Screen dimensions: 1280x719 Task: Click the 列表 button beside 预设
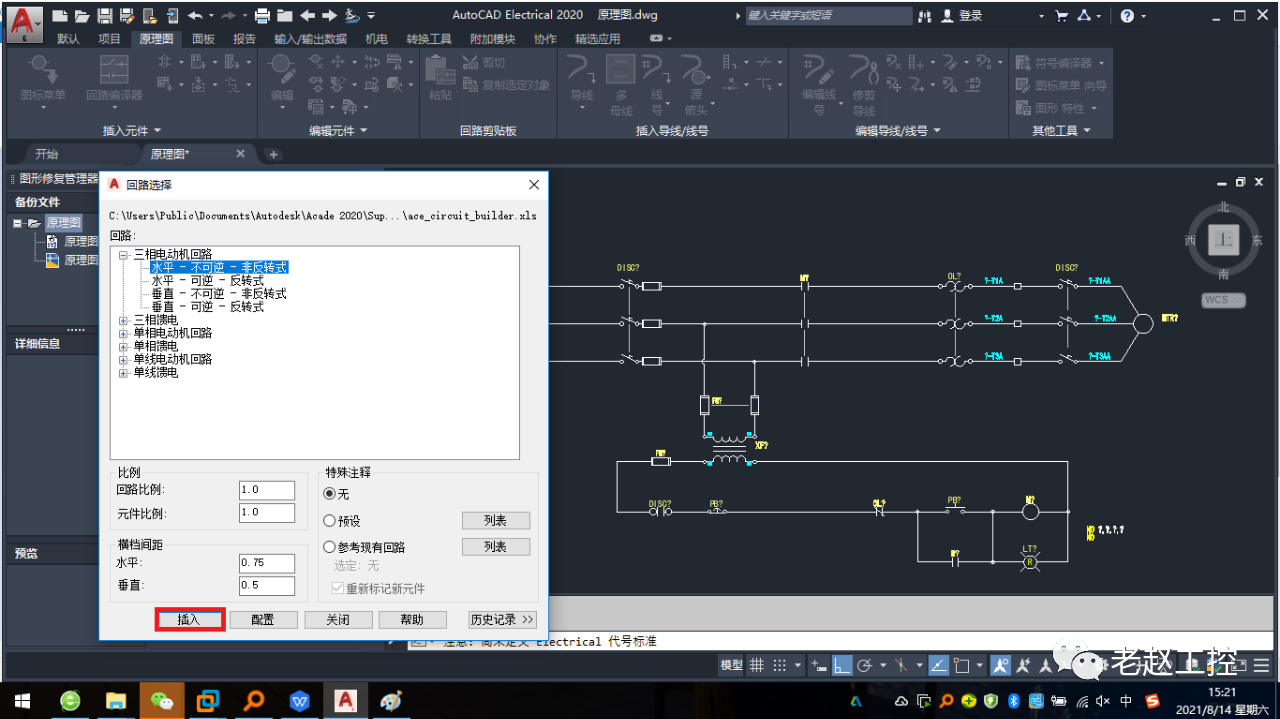496,521
